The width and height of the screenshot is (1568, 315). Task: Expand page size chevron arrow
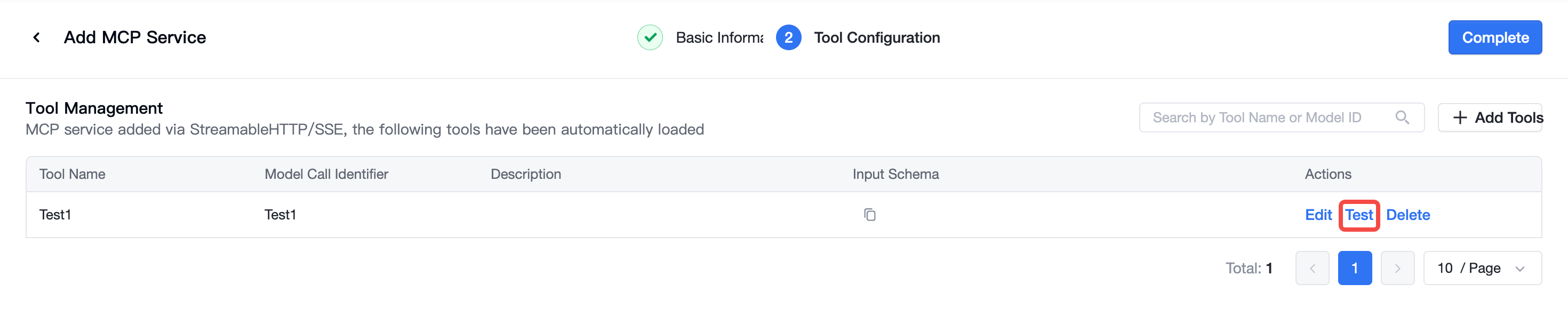(1519, 269)
